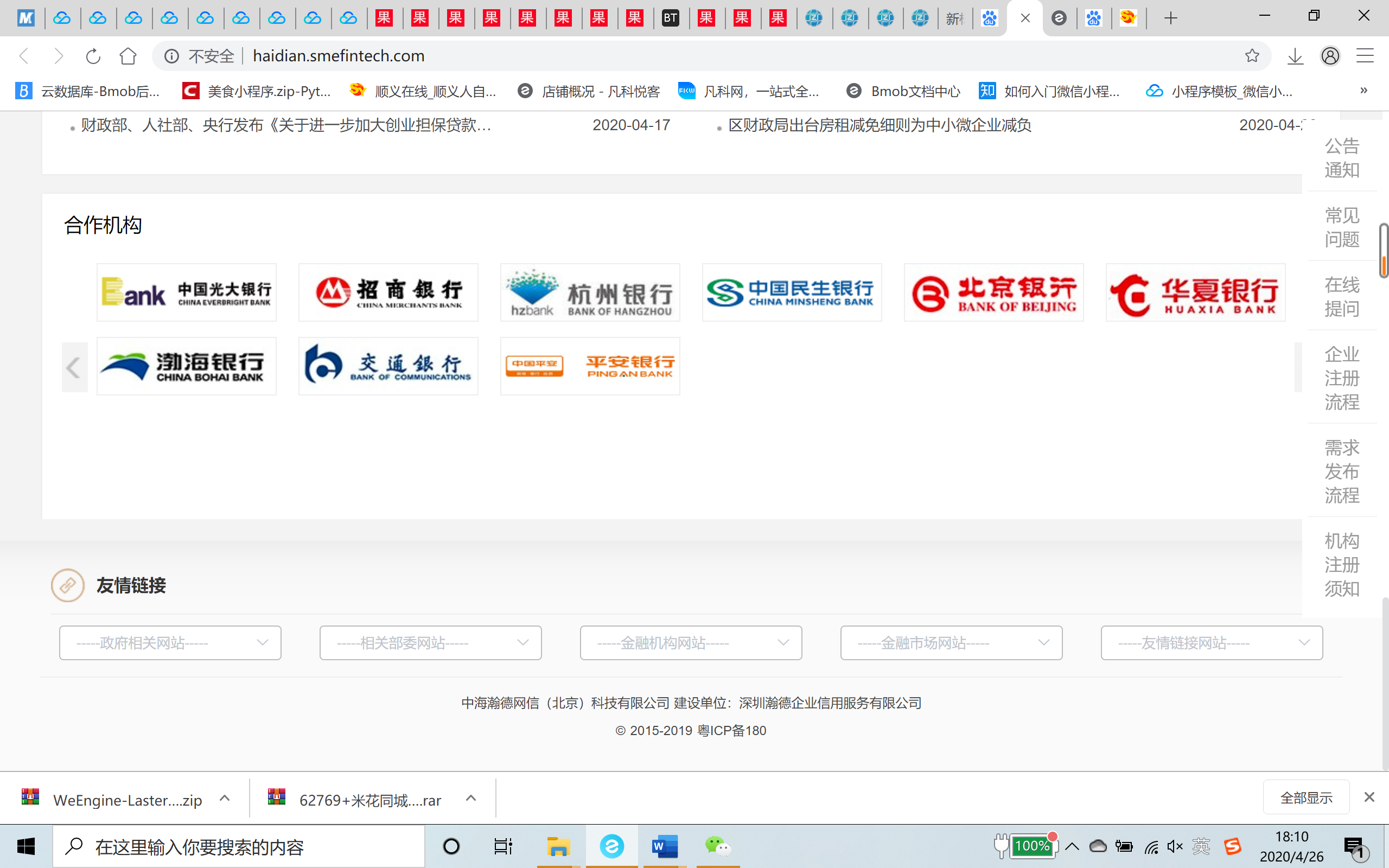Open the 区财政局出台房租减免细则 news item
Image resolution: width=1389 pixels, height=868 pixels.
[880, 125]
